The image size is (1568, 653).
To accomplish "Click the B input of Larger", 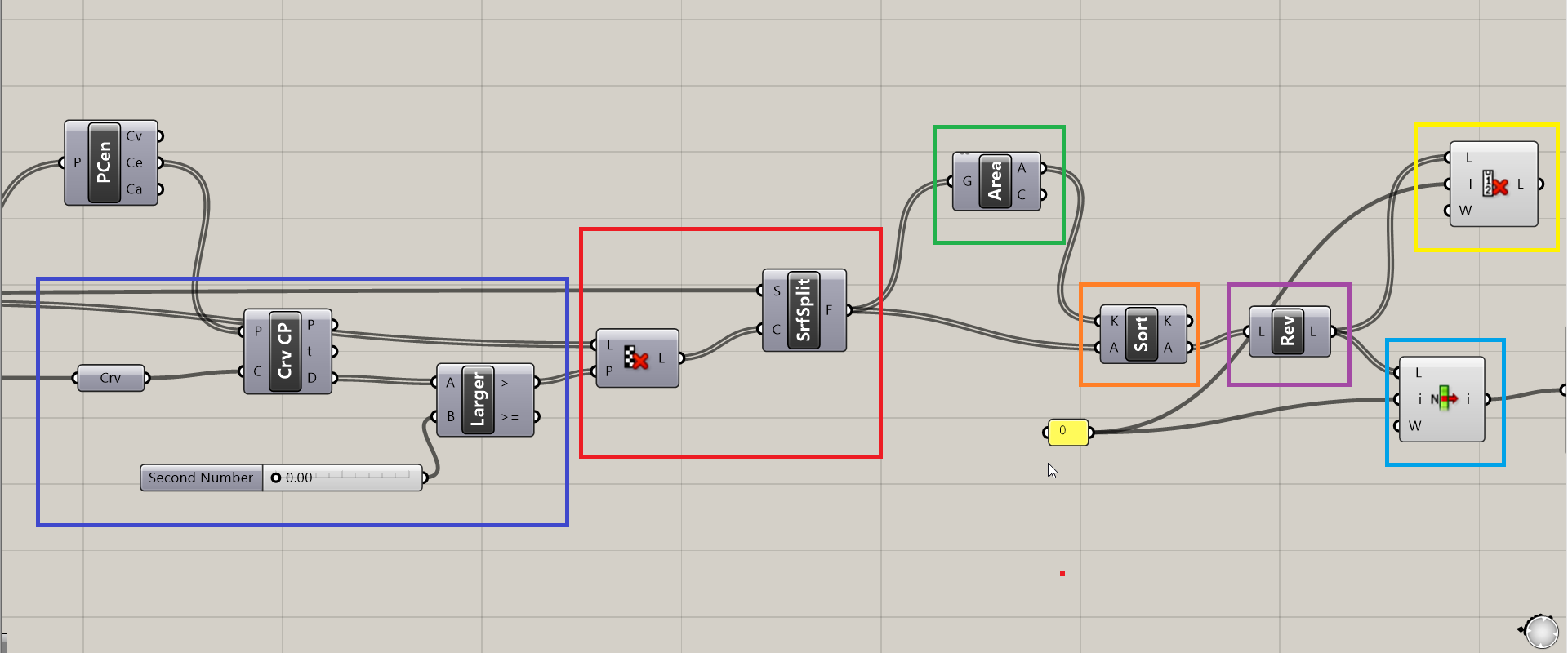I will point(450,416).
